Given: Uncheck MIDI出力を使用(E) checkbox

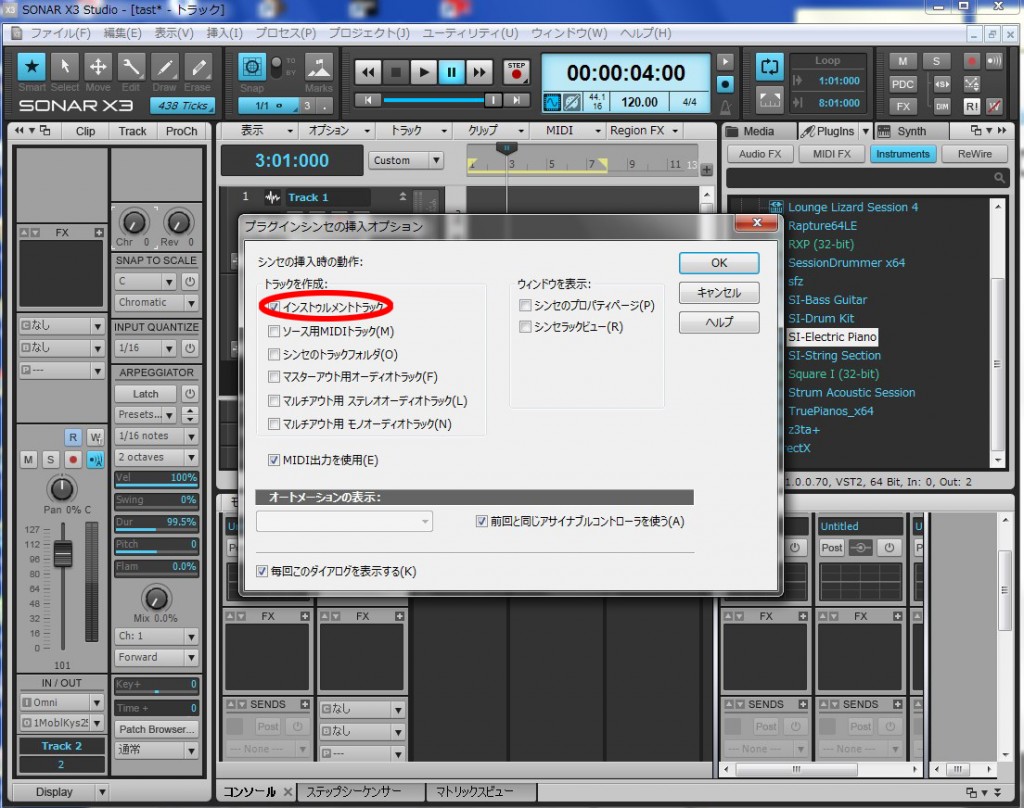Looking at the screenshot, I should [x=274, y=461].
